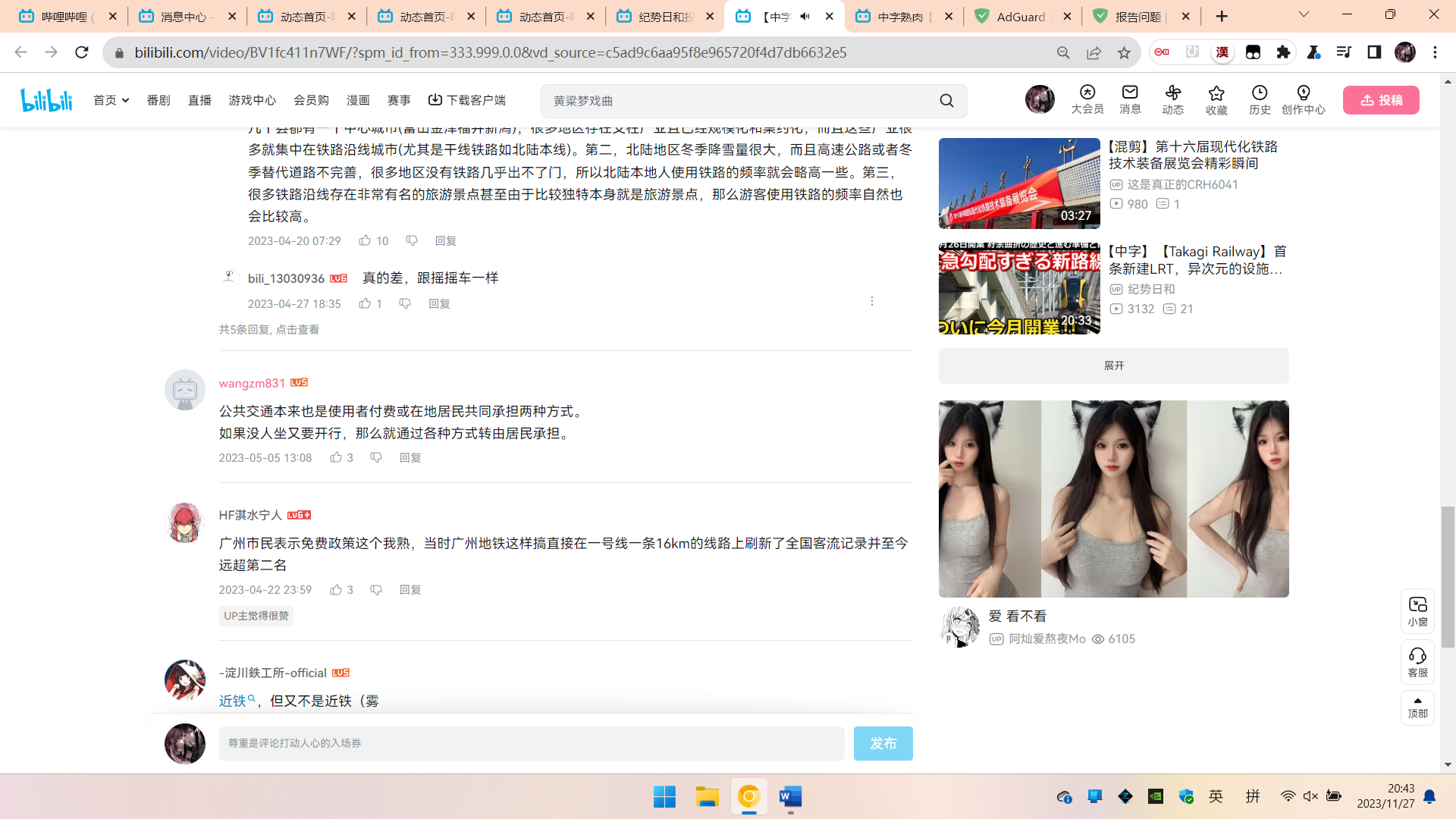Open the 创作中心 (creator center) icon
The height and width of the screenshot is (819, 1456).
pos(1304,99)
